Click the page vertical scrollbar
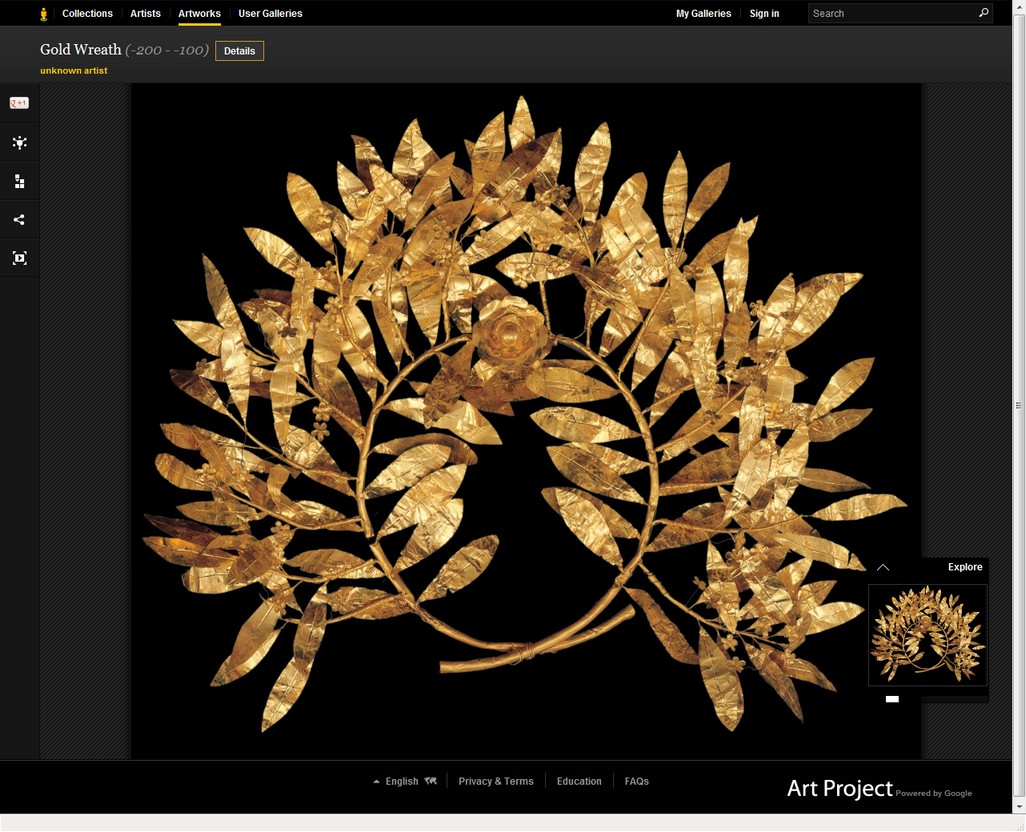The width and height of the screenshot is (1026, 832). pos(1019,406)
